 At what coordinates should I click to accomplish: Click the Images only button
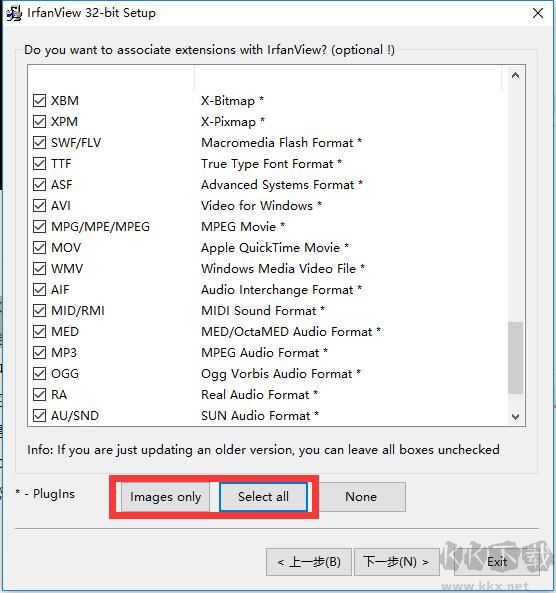(x=165, y=497)
